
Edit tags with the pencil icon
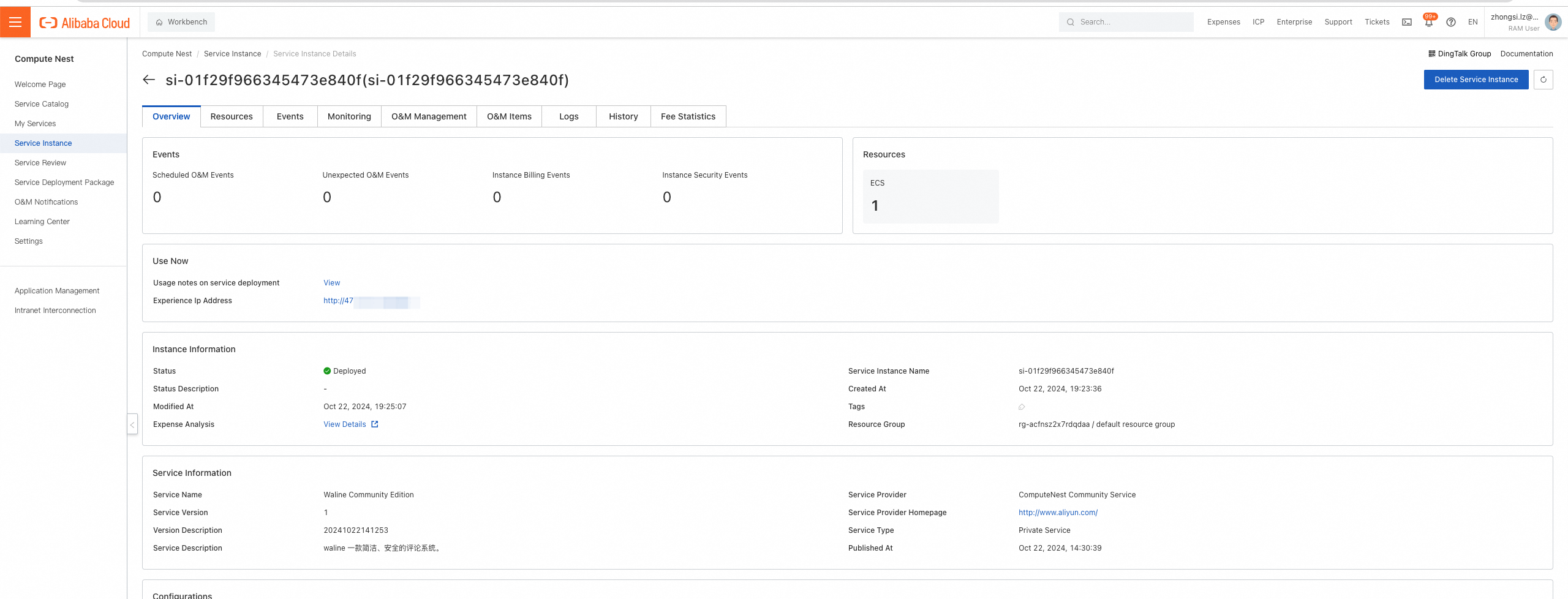pyautogui.click(x=1022, y=407)
